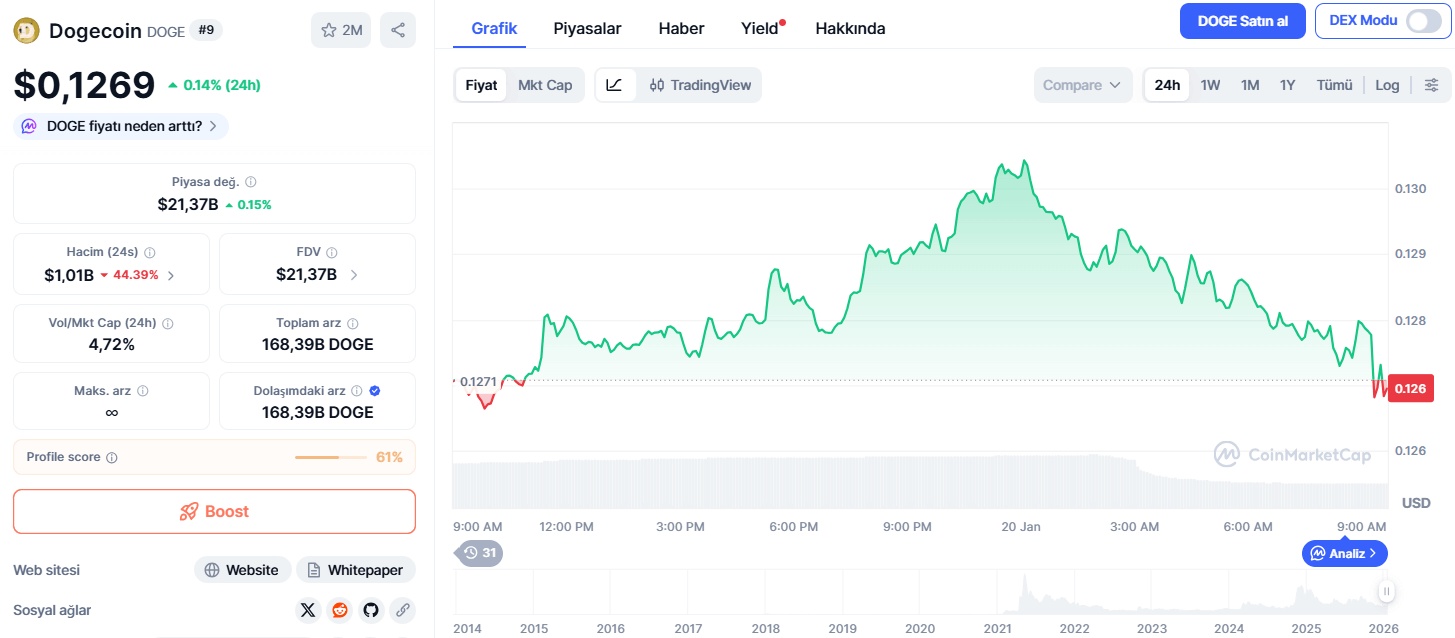Open Dogecoin X (Twitter) social link
Image resolution: width=1455 pixels, height=638 pixels.
tap(308, 610)
